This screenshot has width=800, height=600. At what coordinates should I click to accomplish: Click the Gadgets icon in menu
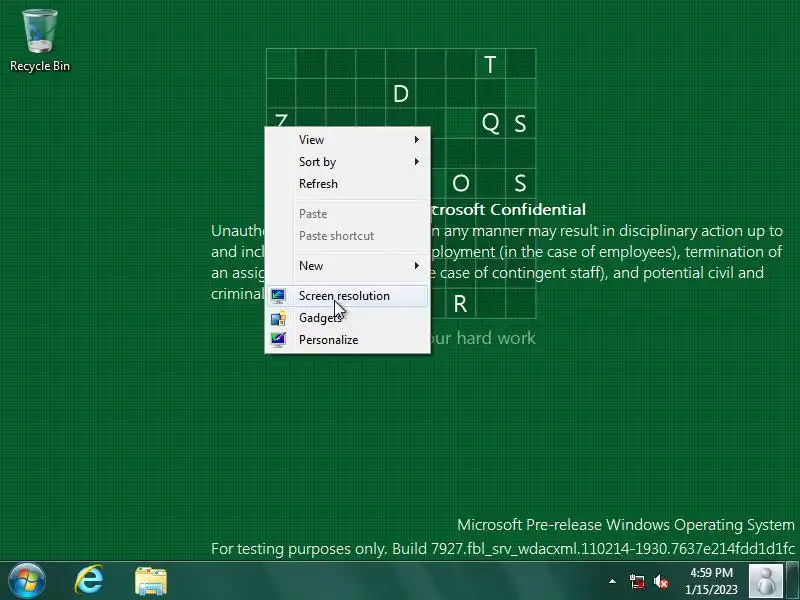coord(278,318)
